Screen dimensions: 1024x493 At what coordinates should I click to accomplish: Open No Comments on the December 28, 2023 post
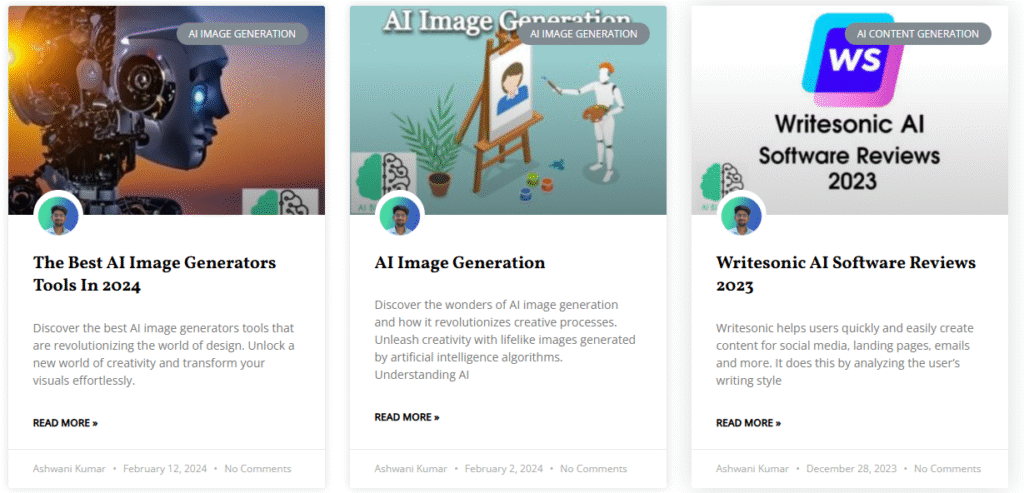947,469
